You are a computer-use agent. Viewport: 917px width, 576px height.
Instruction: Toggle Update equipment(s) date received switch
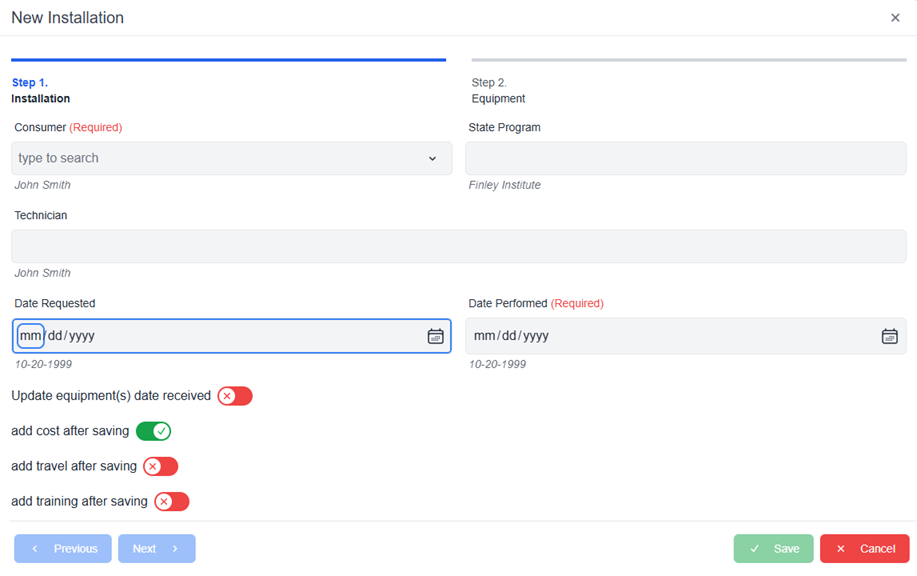(235, 396)
